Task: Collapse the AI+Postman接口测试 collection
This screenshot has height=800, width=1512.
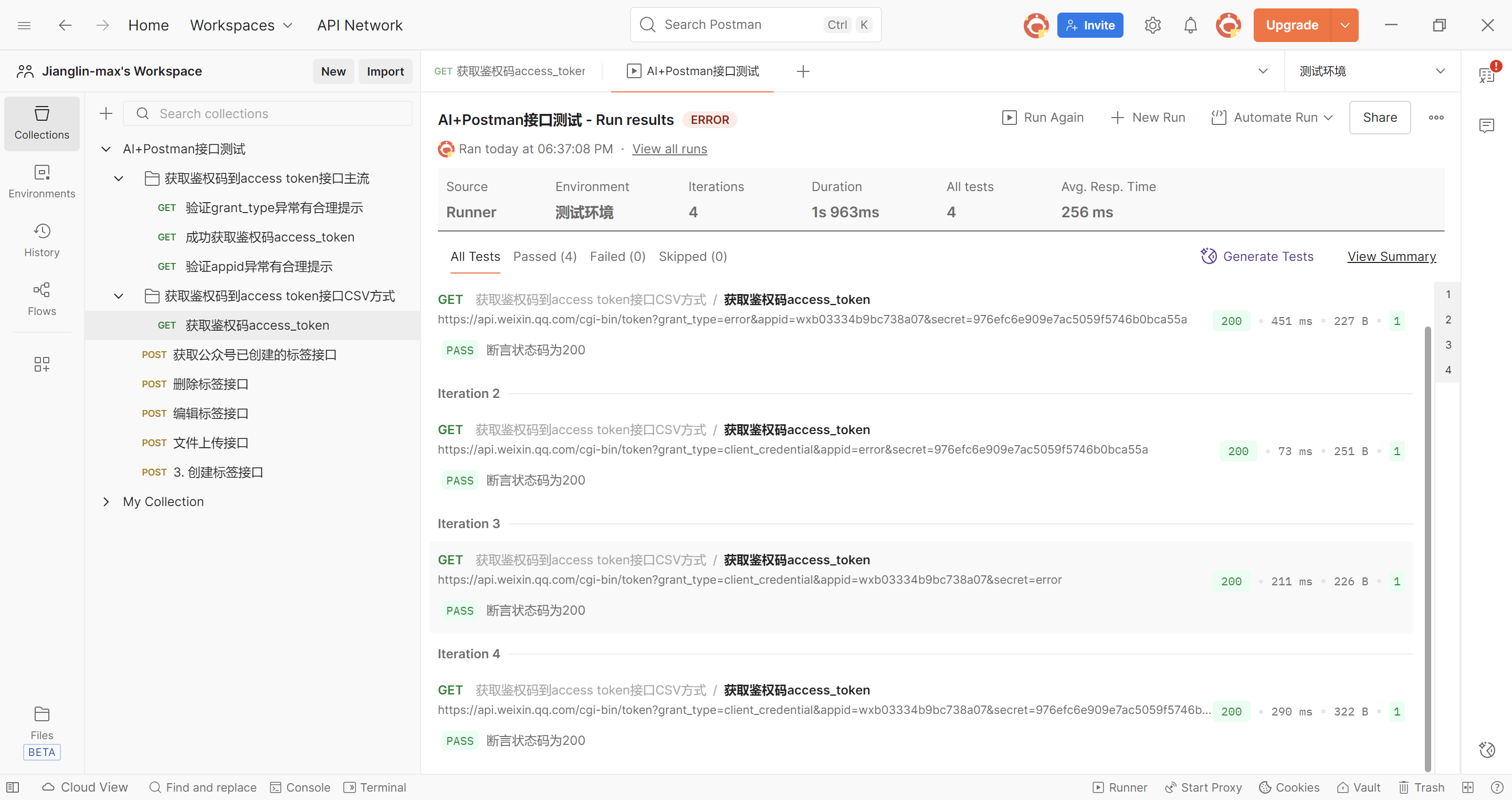Action: click(x=106, y=149)
